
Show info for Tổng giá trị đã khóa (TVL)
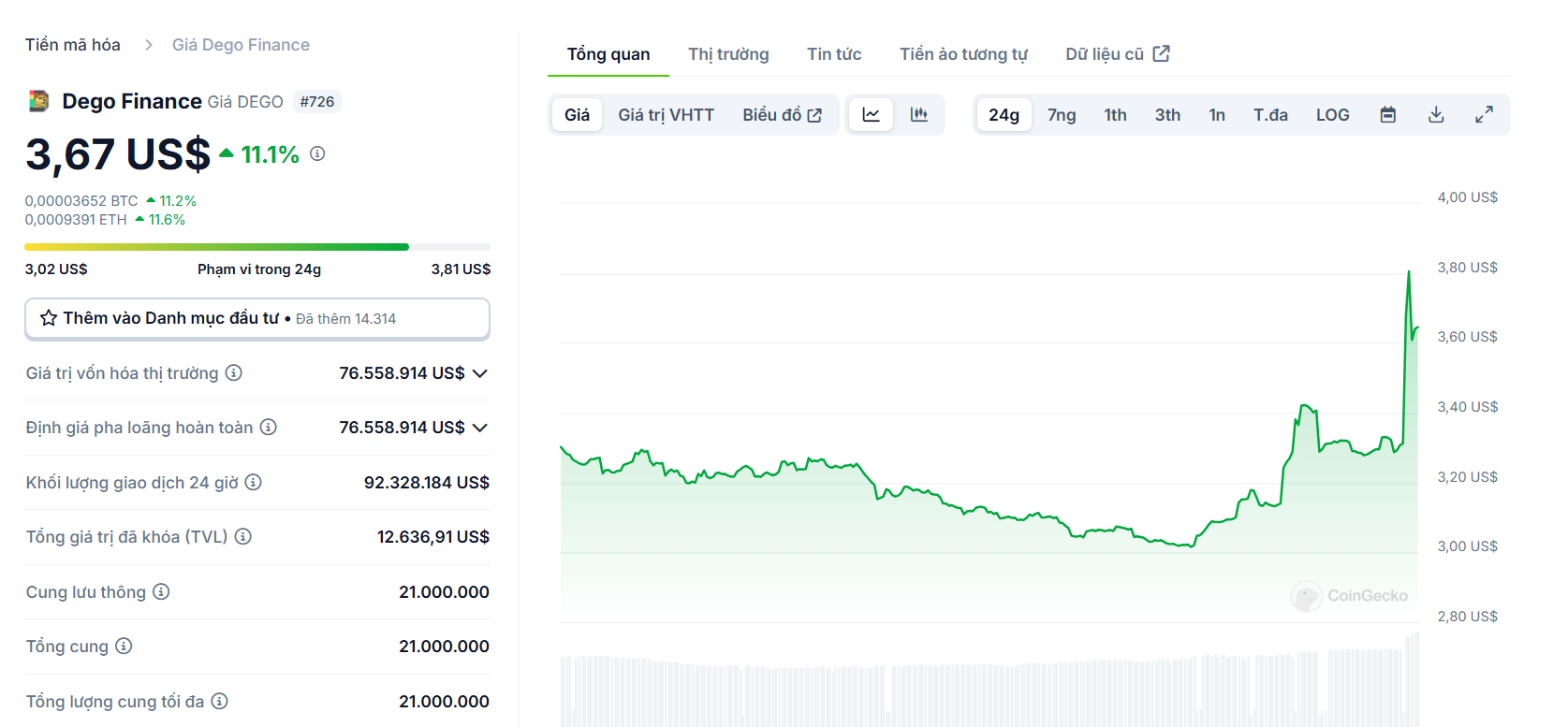pyautogui.click(x=243, y=537)
